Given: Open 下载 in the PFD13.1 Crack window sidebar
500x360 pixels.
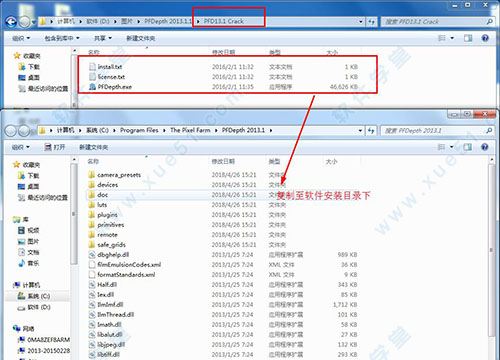Looking at the screenshot, I should [29, 67].
